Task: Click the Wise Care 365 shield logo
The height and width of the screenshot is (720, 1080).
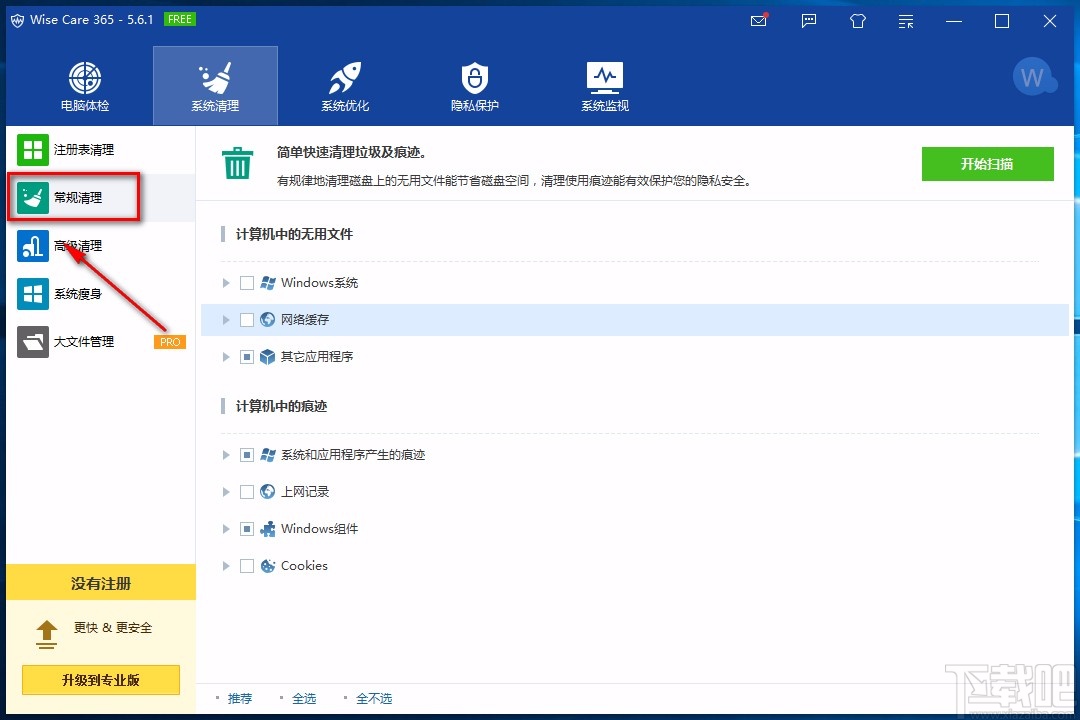Action: click(x=17, y=20)
